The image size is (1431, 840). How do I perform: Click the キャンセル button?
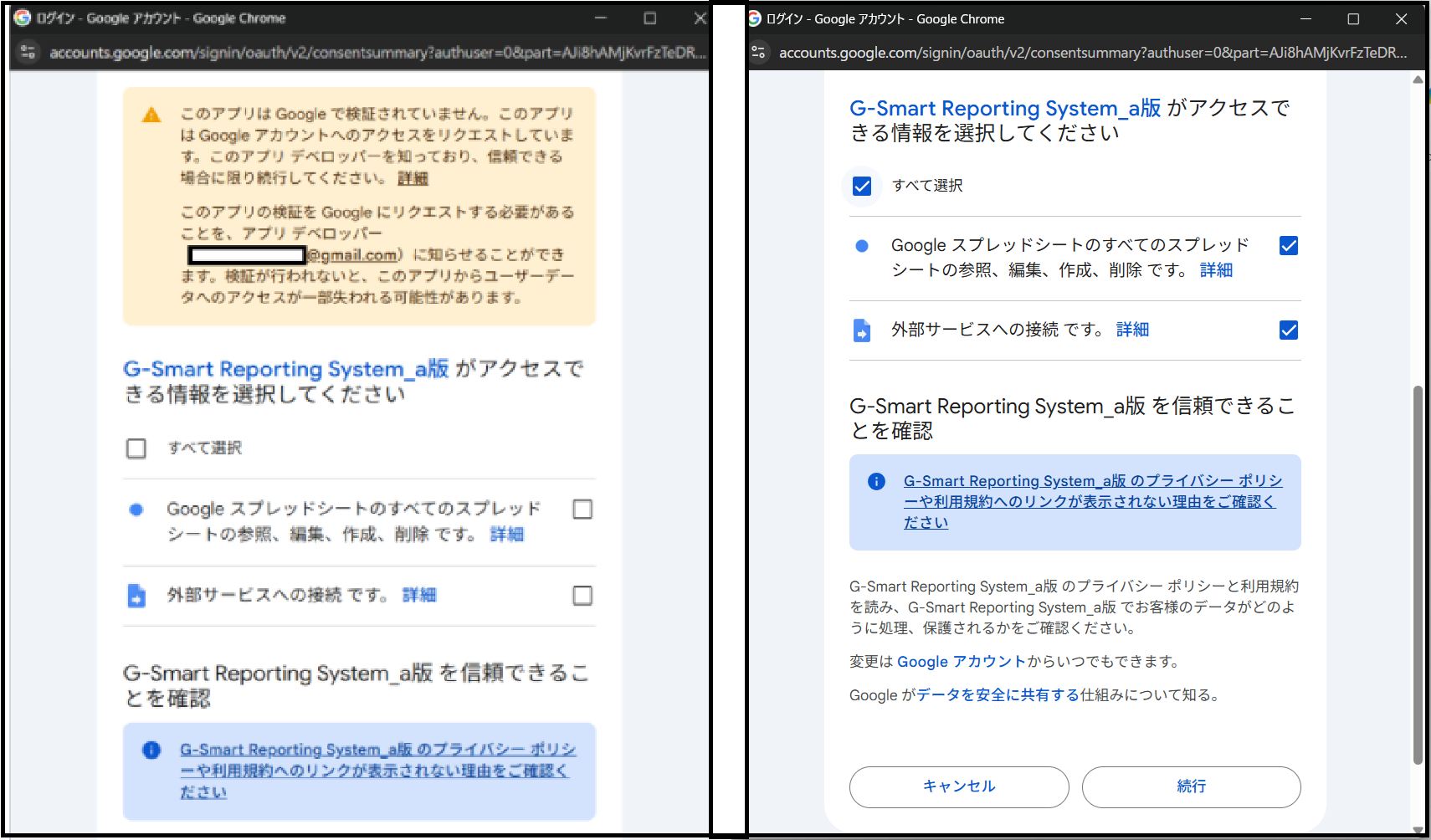click(x=959, y=787)
